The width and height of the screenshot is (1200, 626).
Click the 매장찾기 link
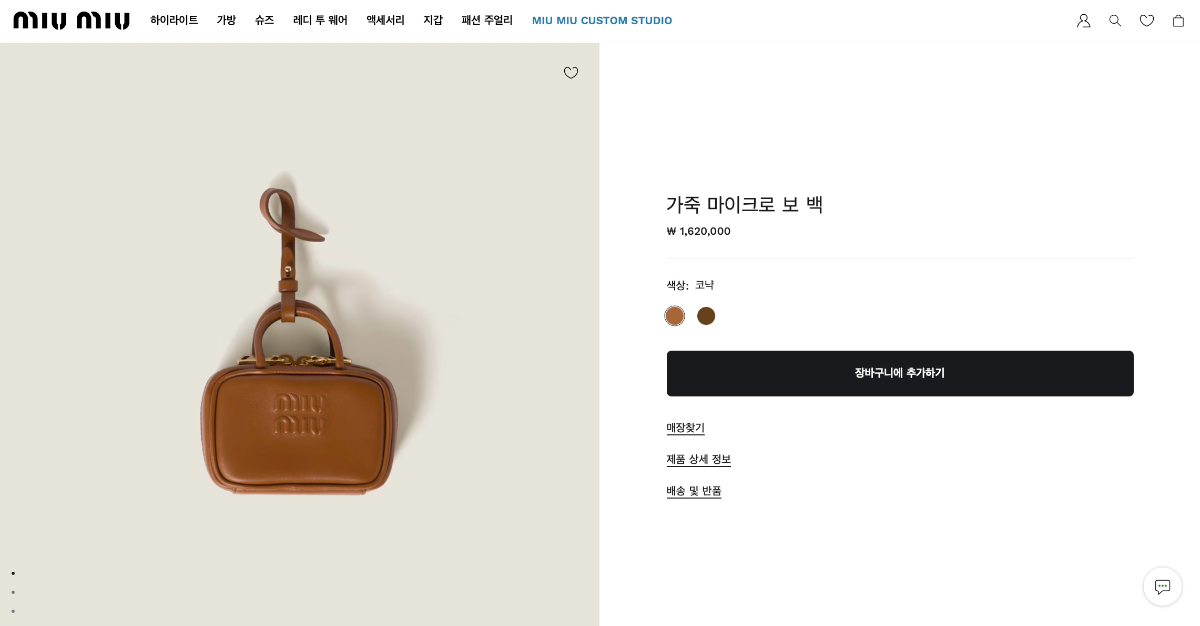tap(686, 428)
